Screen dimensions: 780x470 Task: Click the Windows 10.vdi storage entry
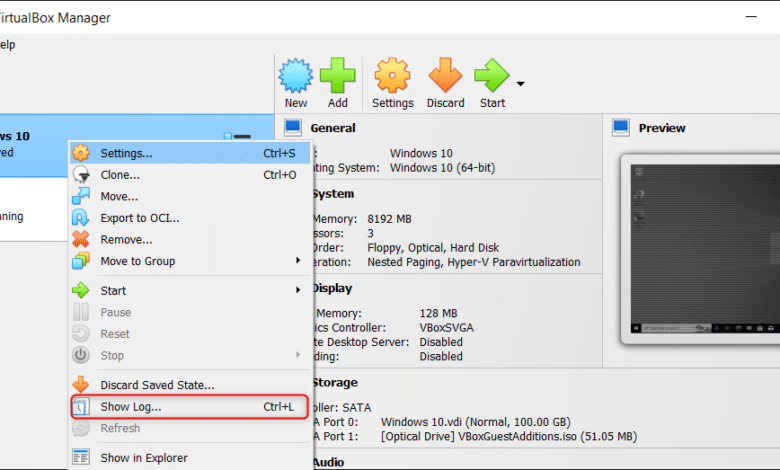[x=476, y=422]
